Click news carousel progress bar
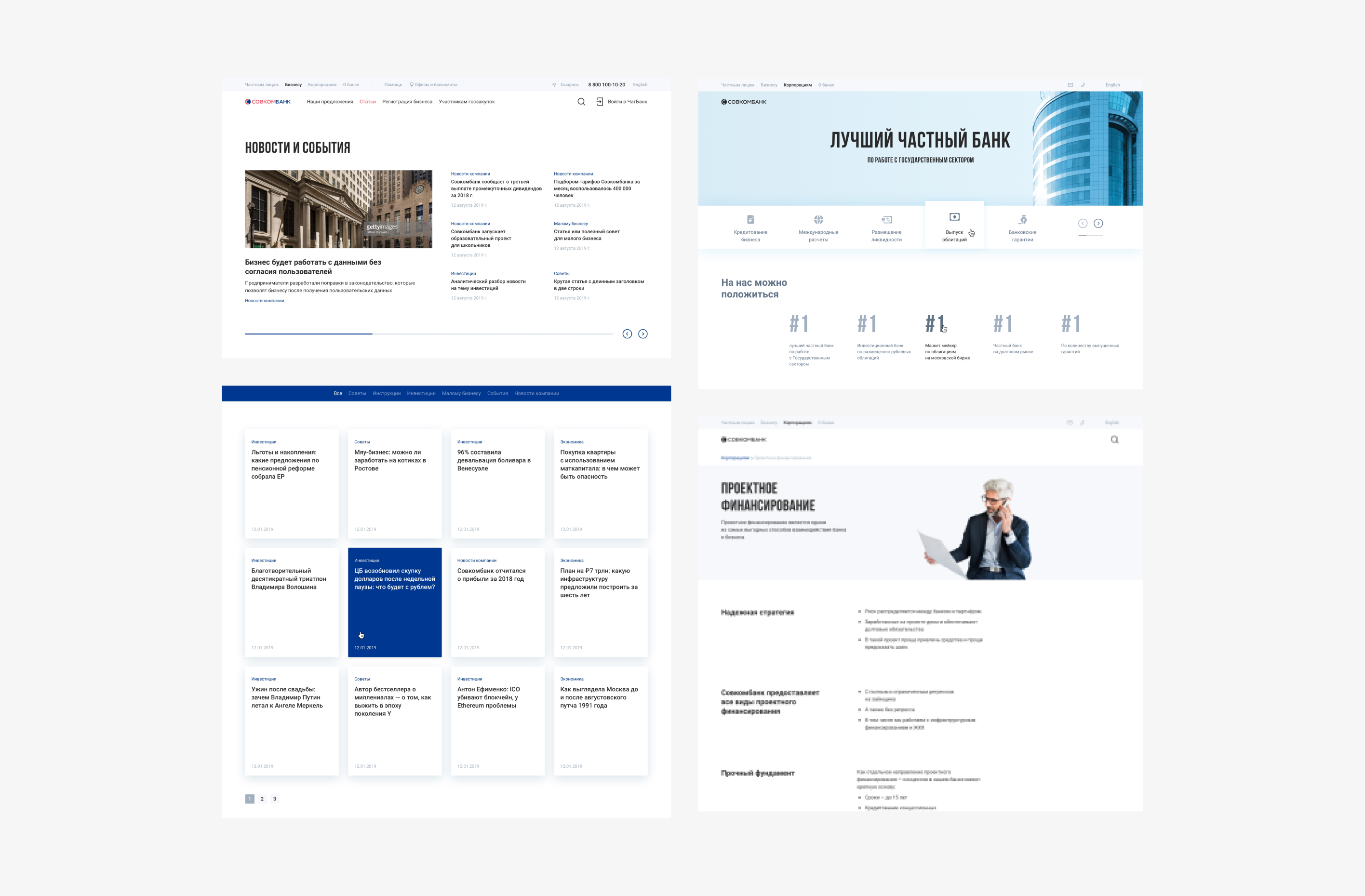This screenshot has width=1365, height=896. tap(429, 334)
